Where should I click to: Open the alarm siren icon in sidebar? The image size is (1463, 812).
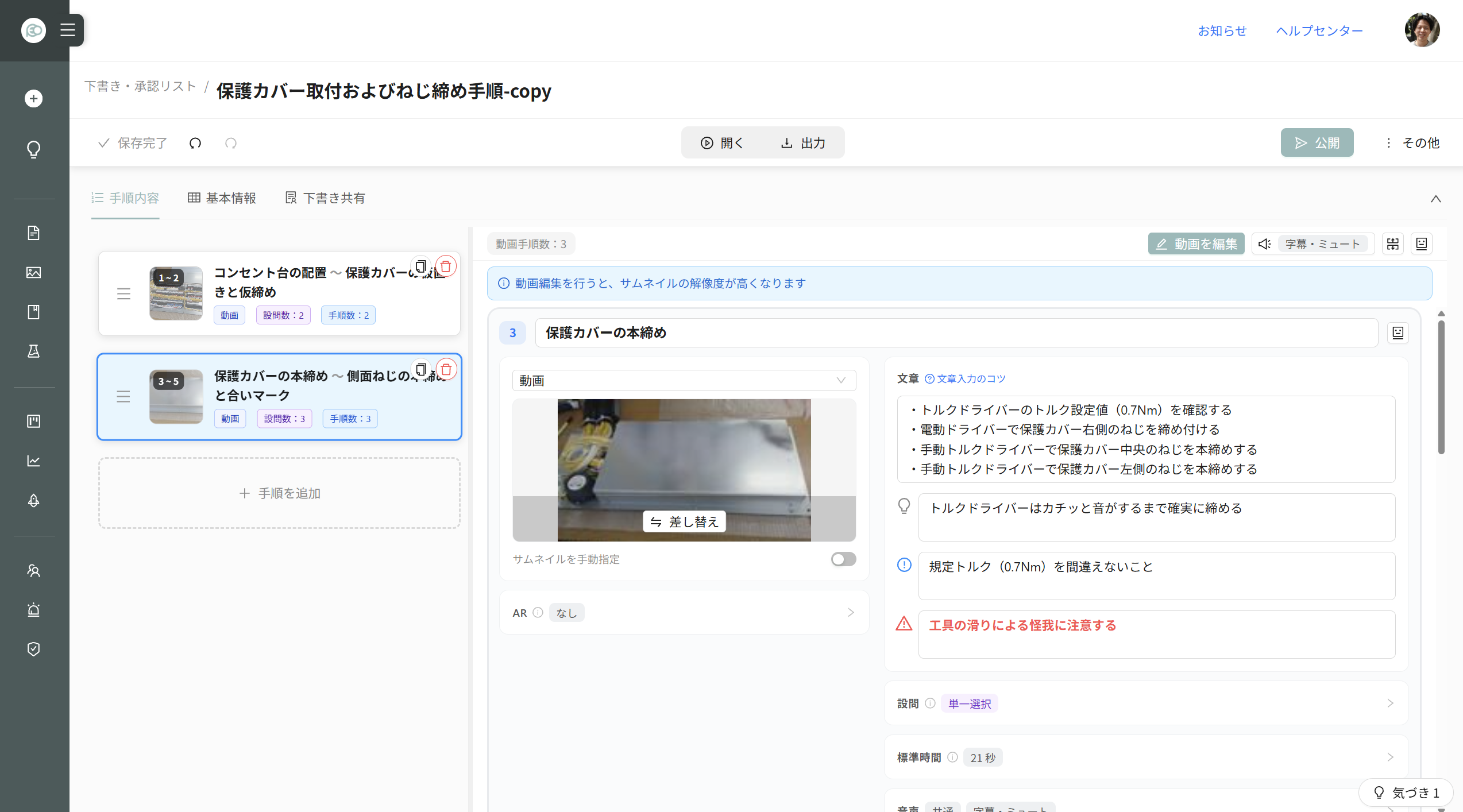point(34,610)
